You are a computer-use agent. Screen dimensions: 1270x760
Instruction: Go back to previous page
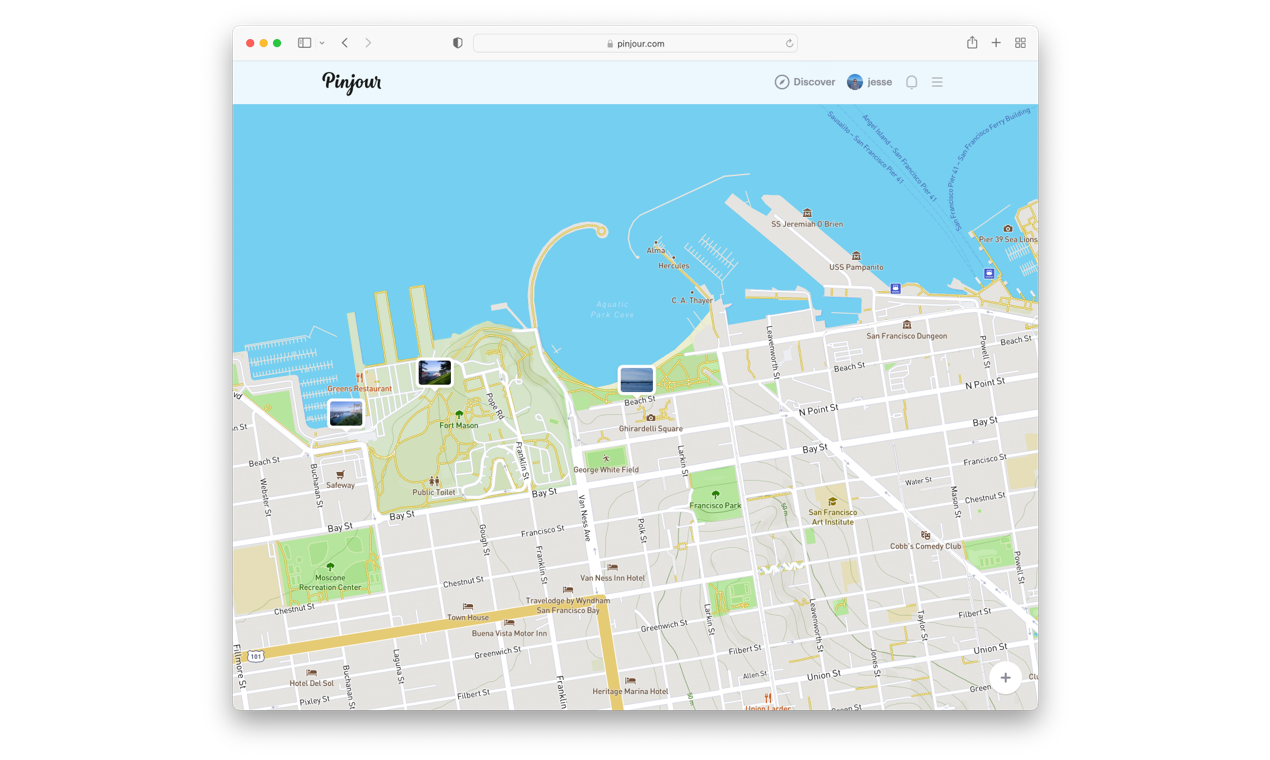pyautogui.click(x=344, y=43)
